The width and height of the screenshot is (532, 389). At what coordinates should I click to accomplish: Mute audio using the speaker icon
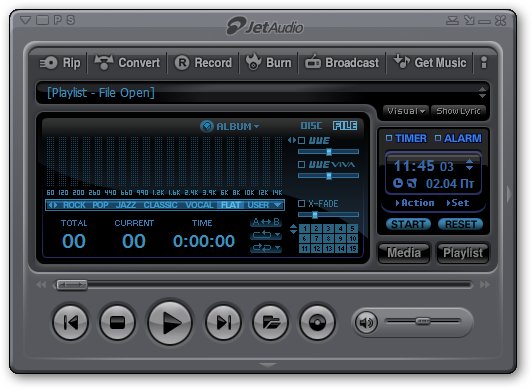click(366, 322)
